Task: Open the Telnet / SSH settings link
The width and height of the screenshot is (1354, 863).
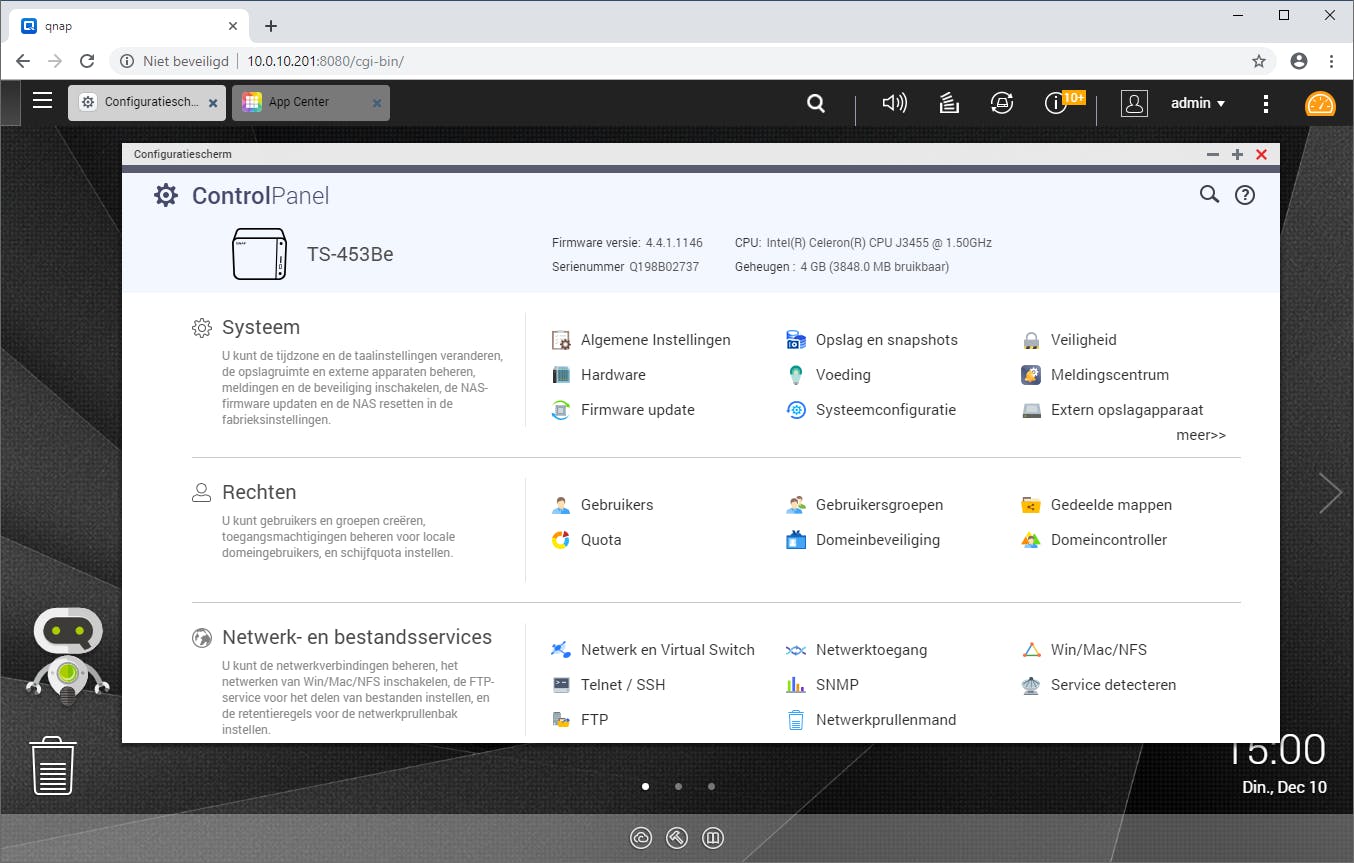Action: tap(623, 685)
